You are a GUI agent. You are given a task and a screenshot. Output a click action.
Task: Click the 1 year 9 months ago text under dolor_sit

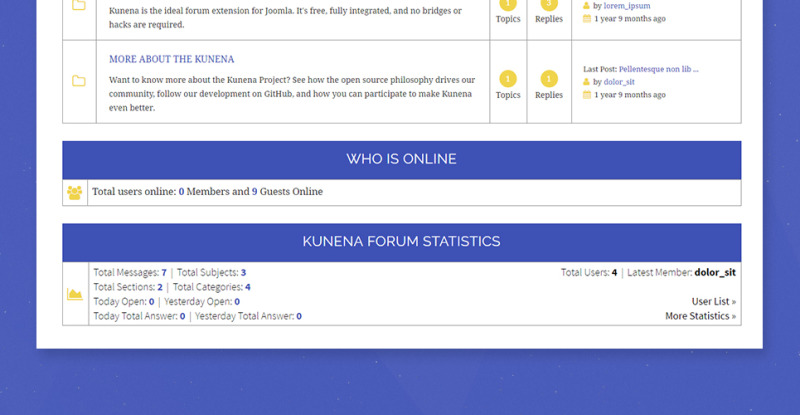(x=630, y=94)
